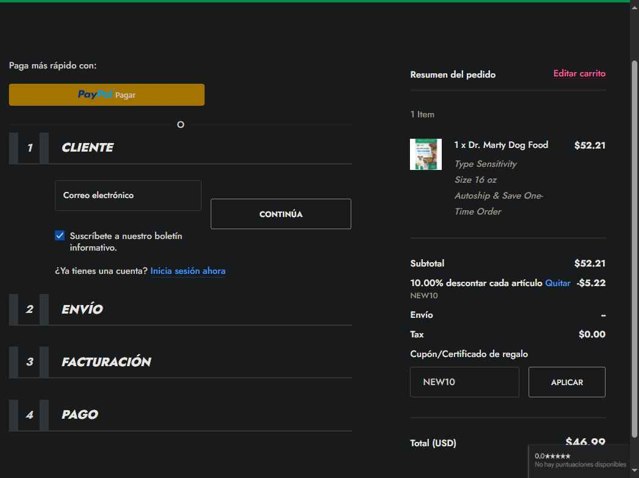Remove coupon via Quitar link
This screenshot has width=639, height=478.
coord(557,283)
